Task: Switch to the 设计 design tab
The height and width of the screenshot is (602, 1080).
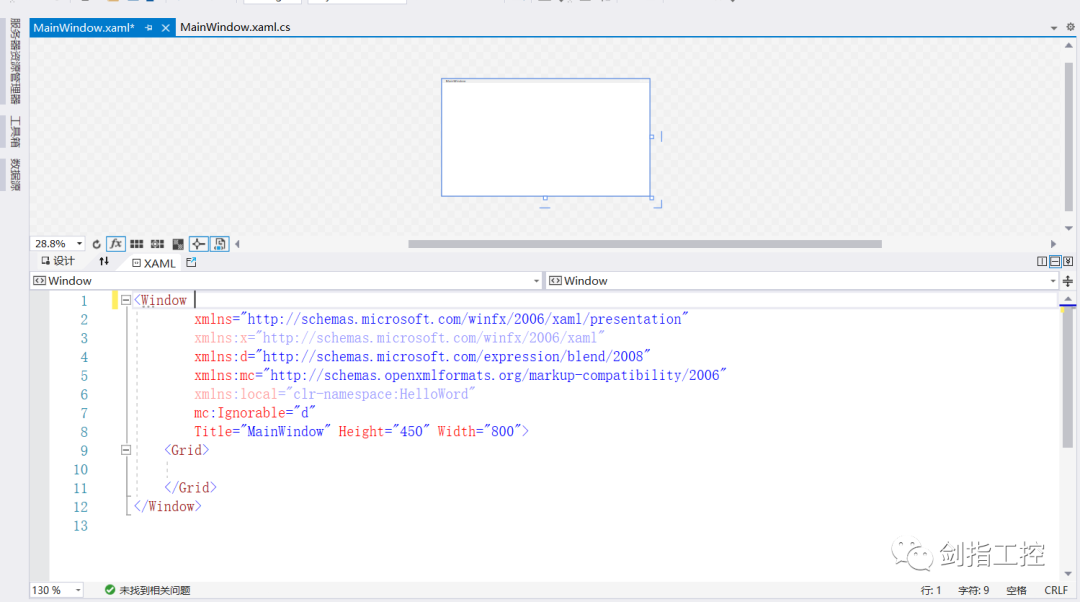Action: (58, 261)
